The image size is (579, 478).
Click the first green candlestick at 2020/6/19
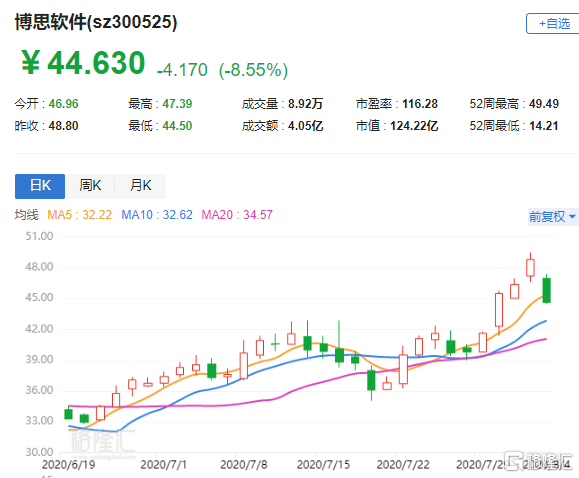[68, 414]
